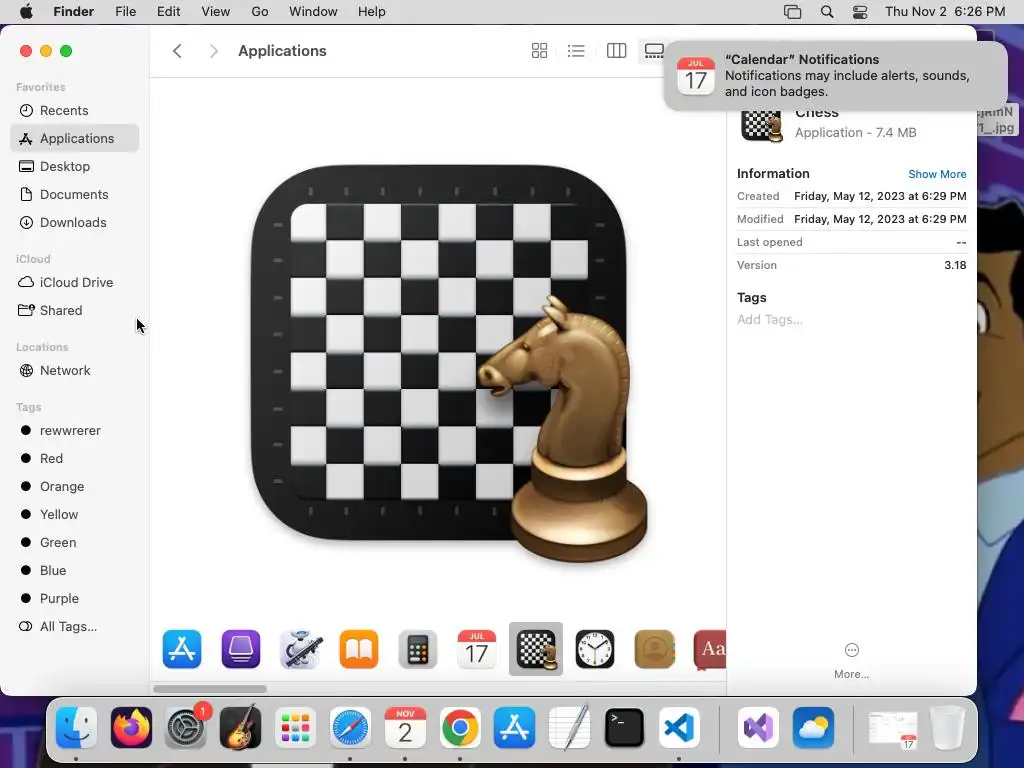
Task: Select Applications in the sidebar
Action: 74,138
